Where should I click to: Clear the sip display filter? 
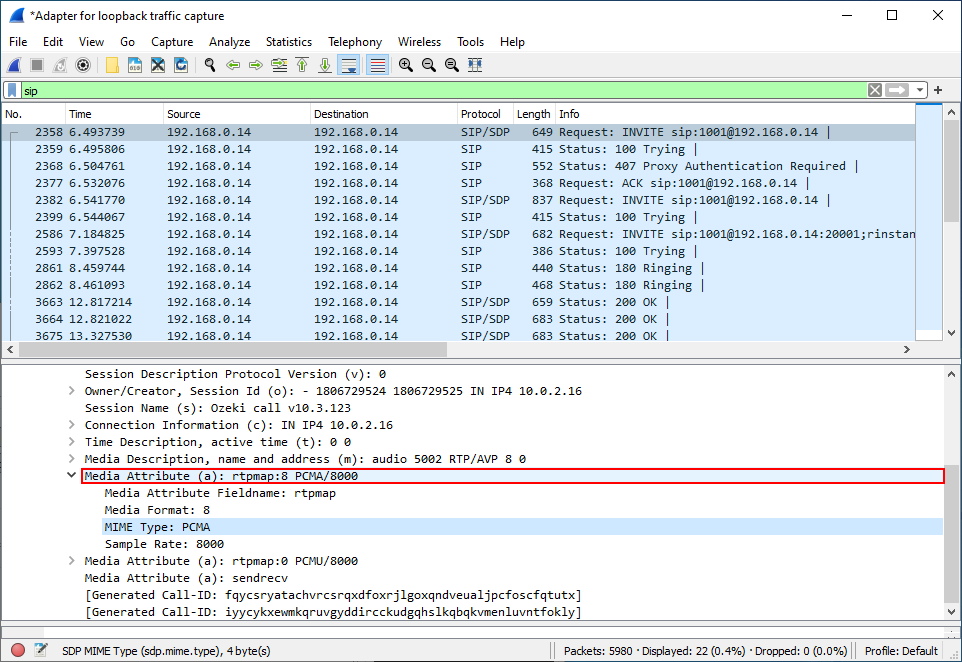[x=875, y=90]
